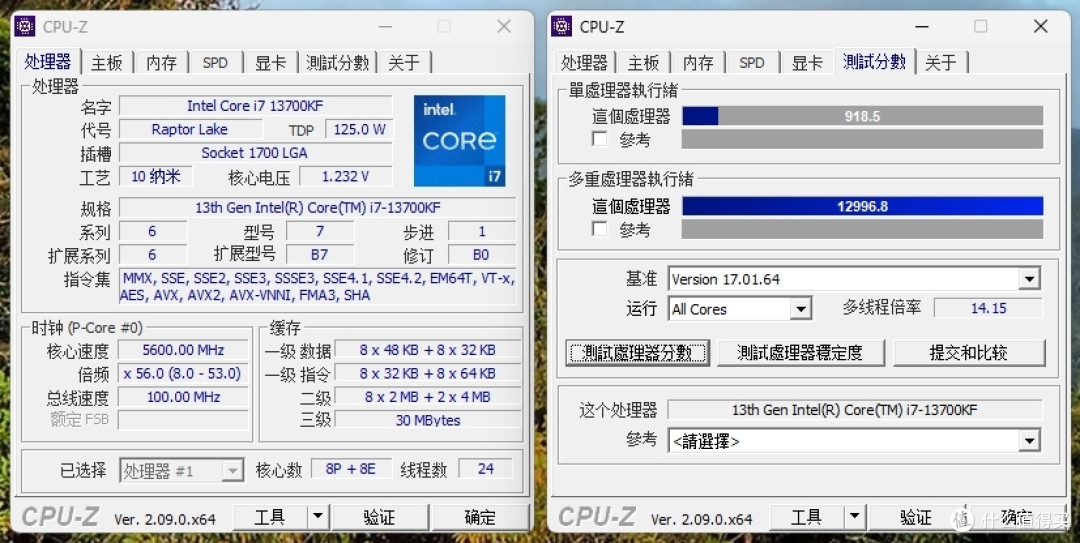The image size is (1080, 543).
Task: Click the technology value 10 纳米
Action: tap(156, 176)
